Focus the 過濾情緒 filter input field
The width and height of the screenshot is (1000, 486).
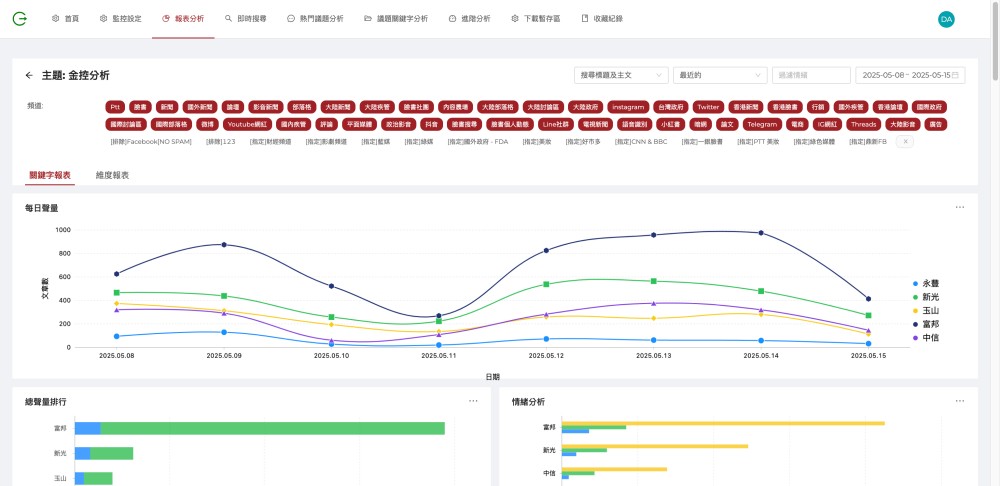click(x=811, y=75)
